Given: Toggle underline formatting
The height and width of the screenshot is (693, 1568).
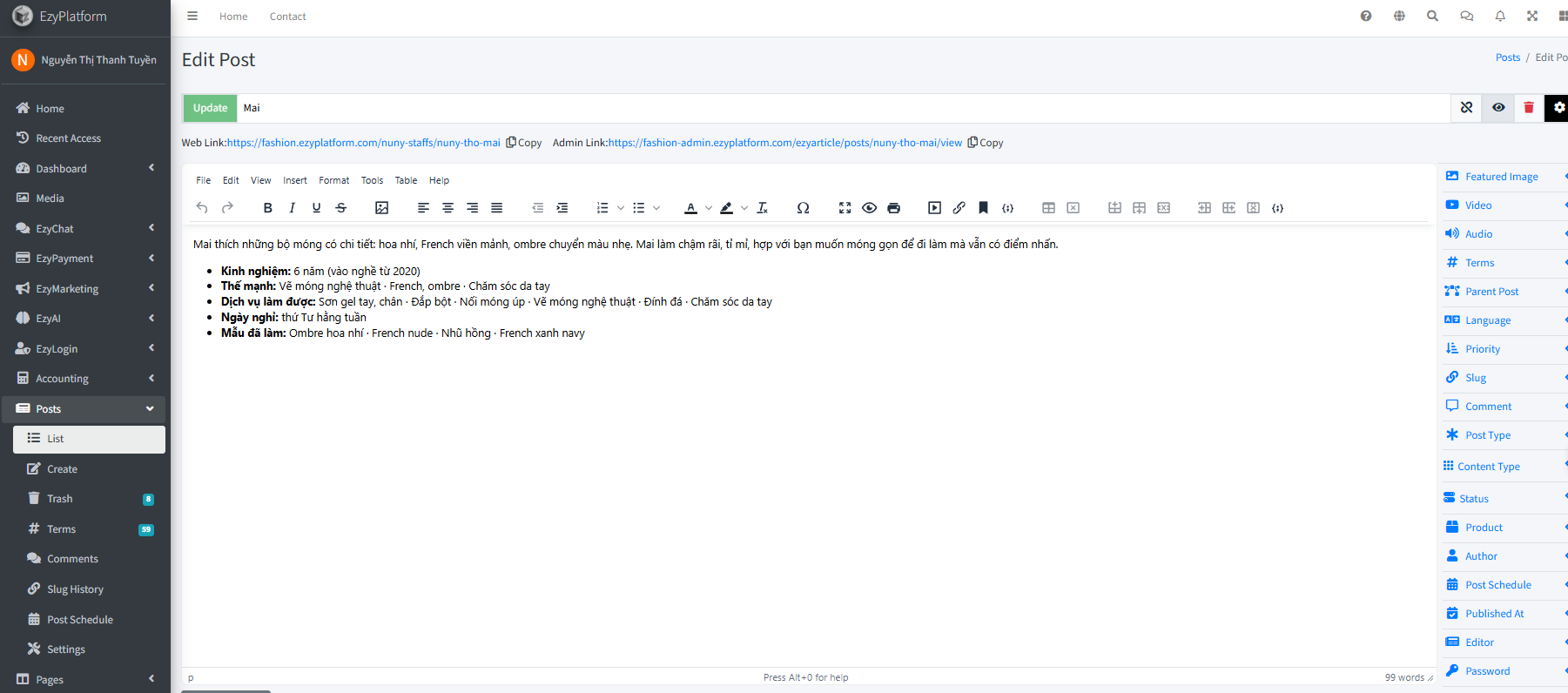Looking at the screenshot, I should (316, 208).
